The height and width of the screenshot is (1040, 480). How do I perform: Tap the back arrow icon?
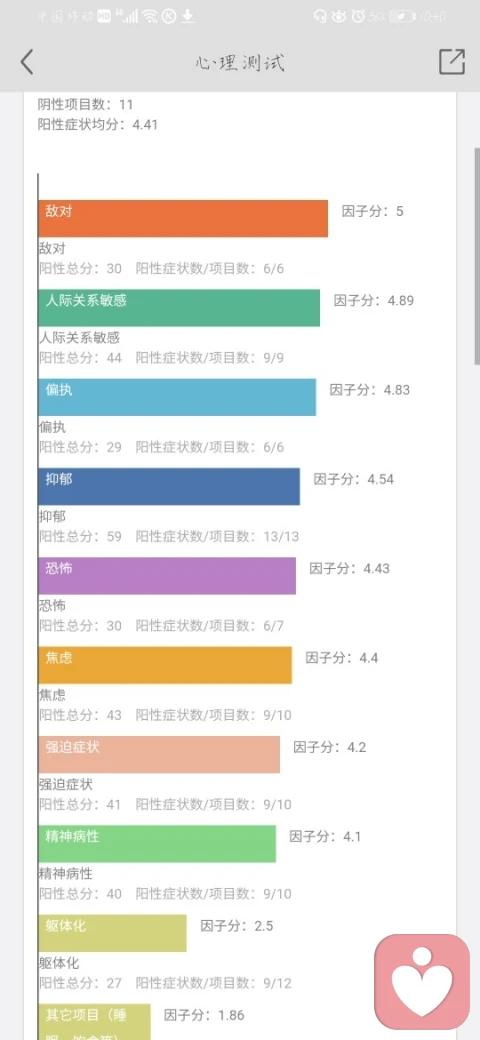coord(27,62)
